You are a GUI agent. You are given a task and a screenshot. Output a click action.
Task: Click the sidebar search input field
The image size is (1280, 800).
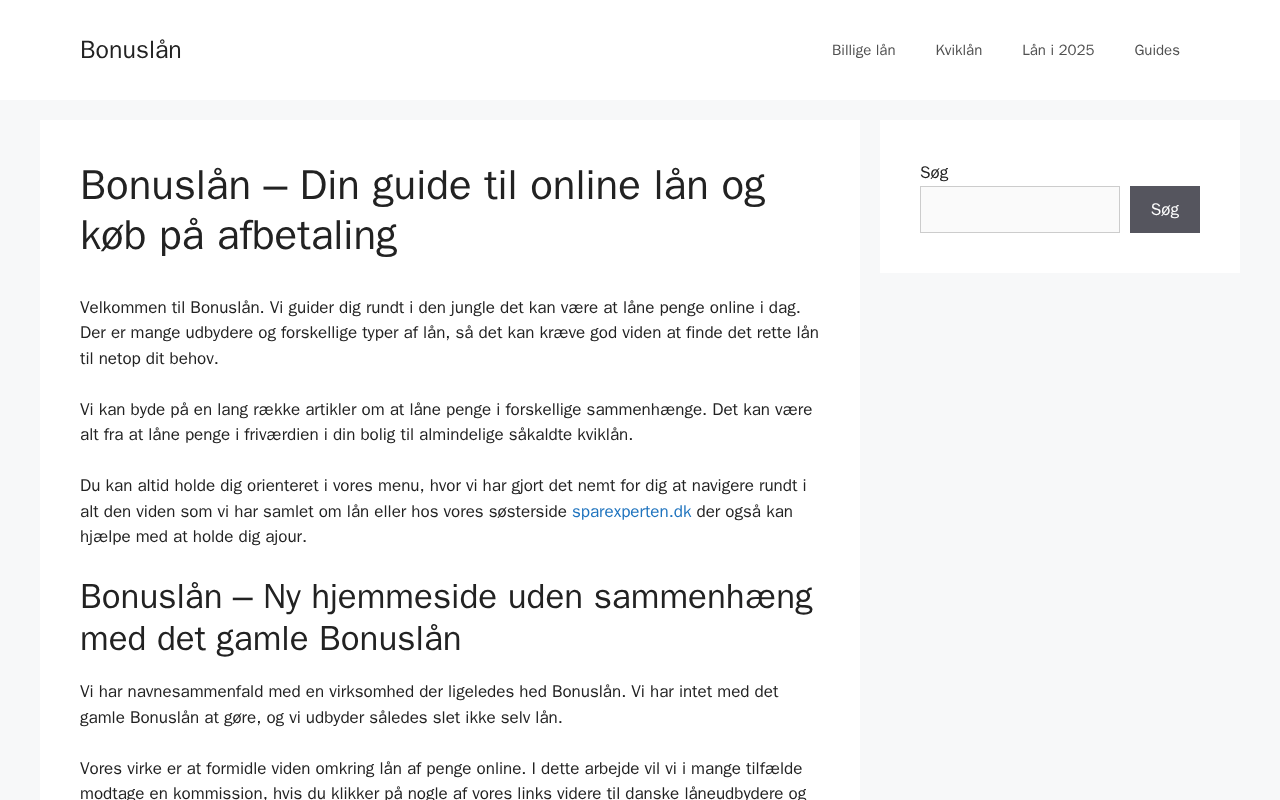(x=1020, y=209)
